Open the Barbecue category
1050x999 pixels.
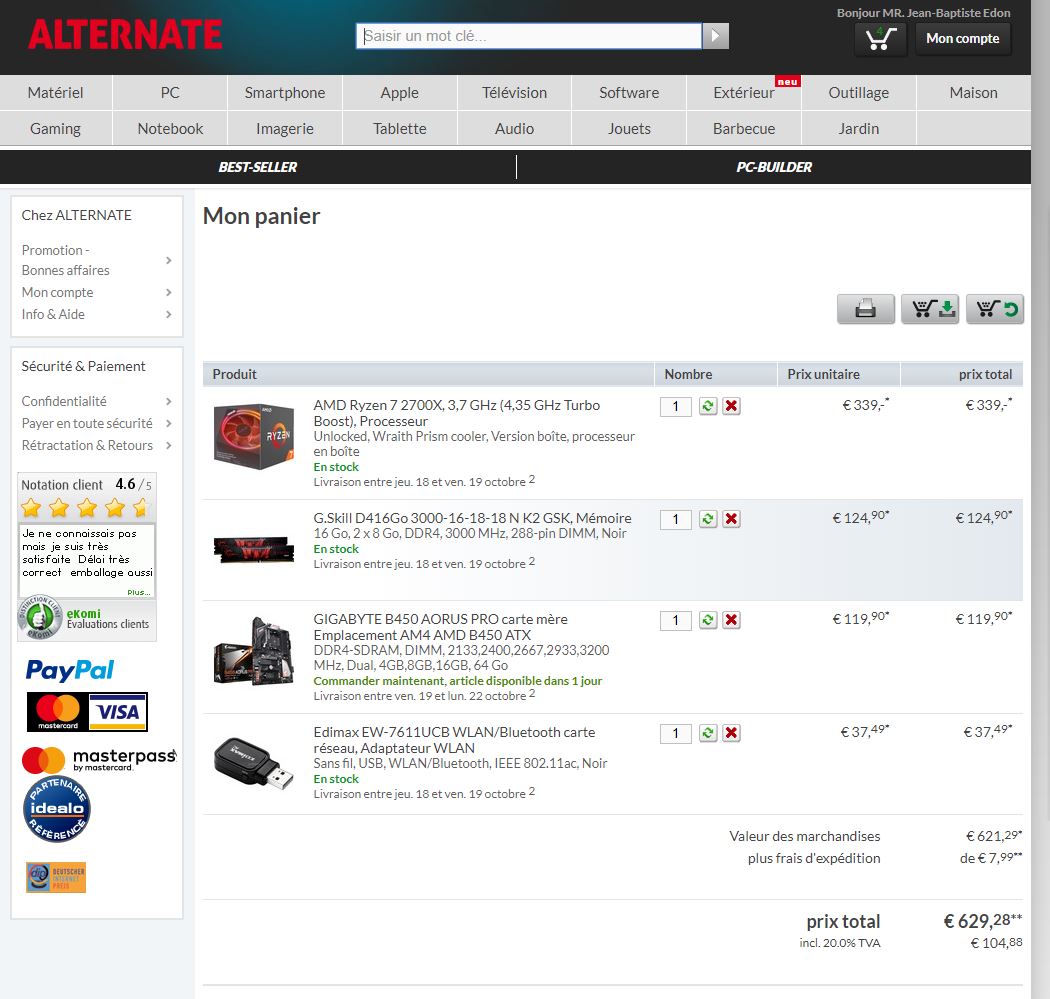pos(744,129)
